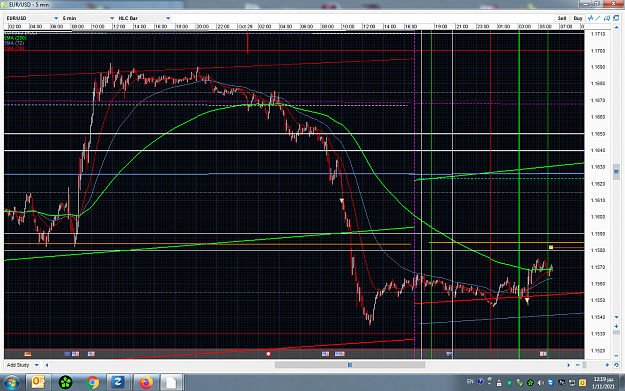
Task: Click the horizontal time scrollbar thumb
Action: [350, 365]
